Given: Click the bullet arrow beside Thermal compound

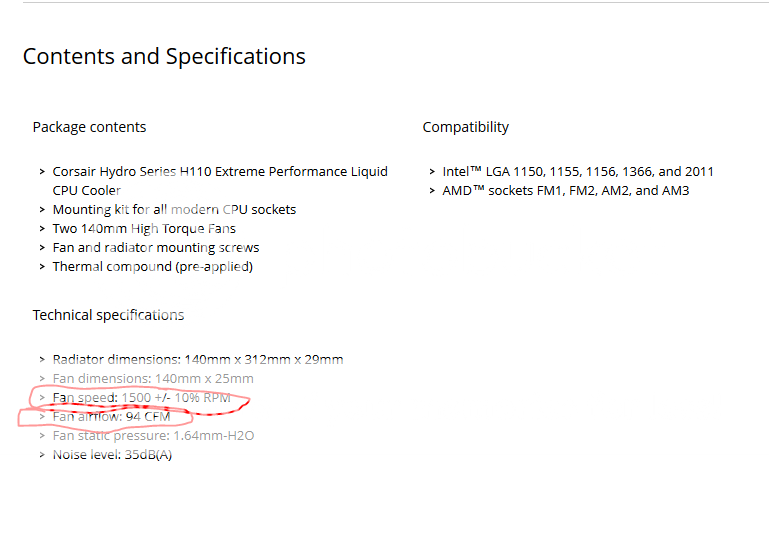Looking at the screenshot, I should (41, 267).
